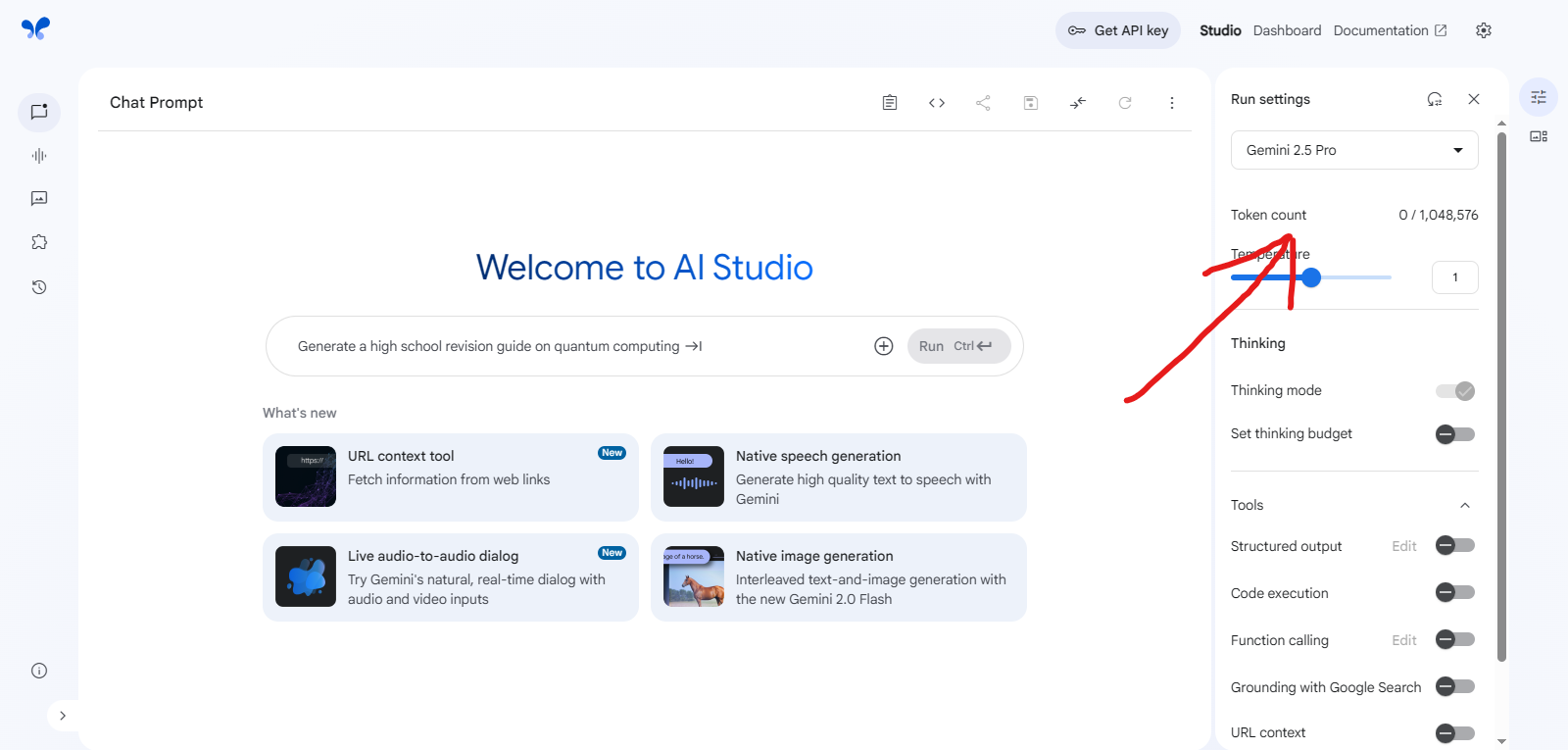Open the Documentation link

click(1390, 30)
